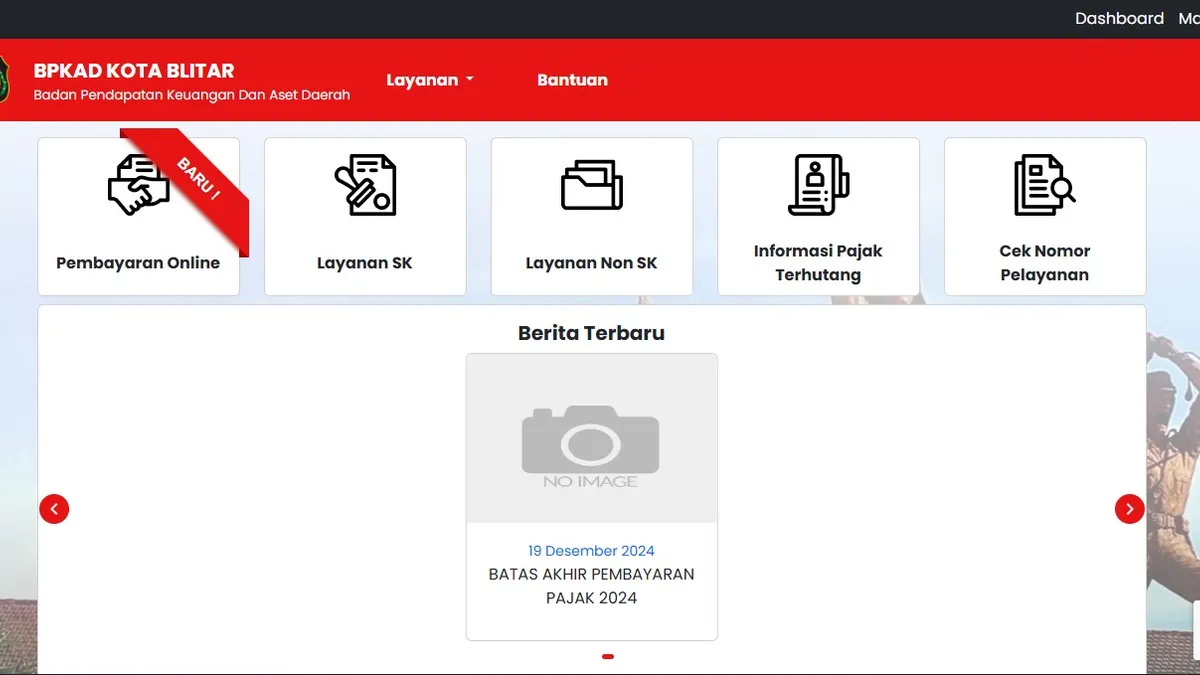Open the Layanan SK label

tap(365, 263)
